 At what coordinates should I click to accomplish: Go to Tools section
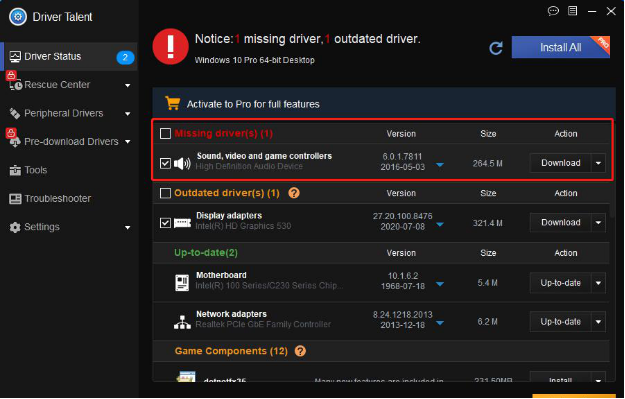pos(69,171)
